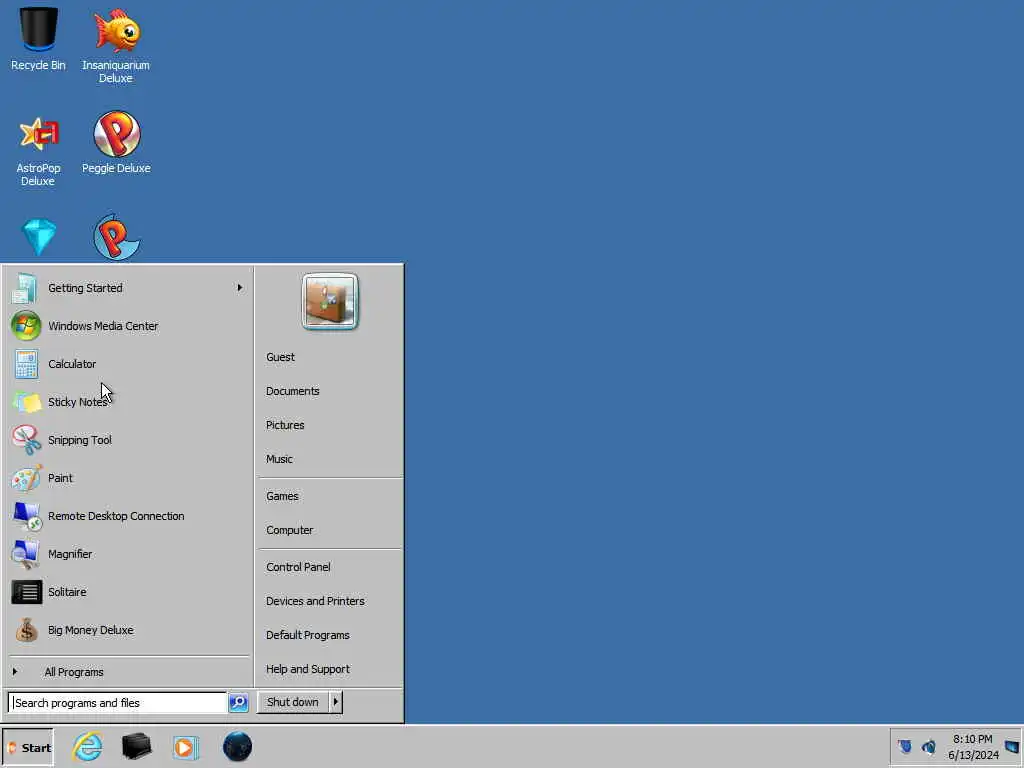
Task: Launch Sticky Notes text entry
Action: tap(77, 402)
